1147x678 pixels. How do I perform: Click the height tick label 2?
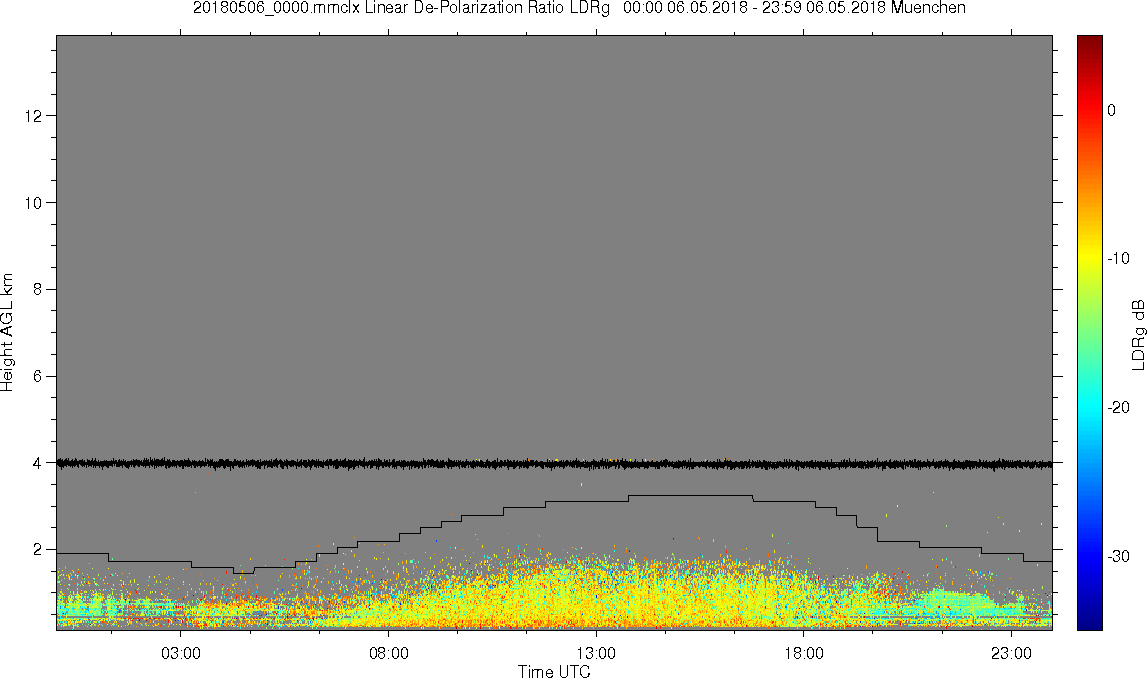[37, 550]
